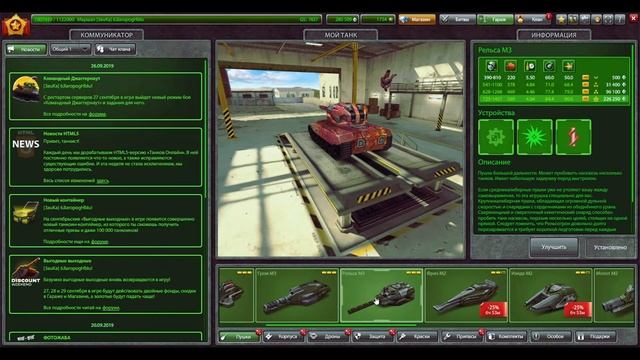Open the Битвы battles section
Viewport: 640px width, 360px height.
pos(458,19)
